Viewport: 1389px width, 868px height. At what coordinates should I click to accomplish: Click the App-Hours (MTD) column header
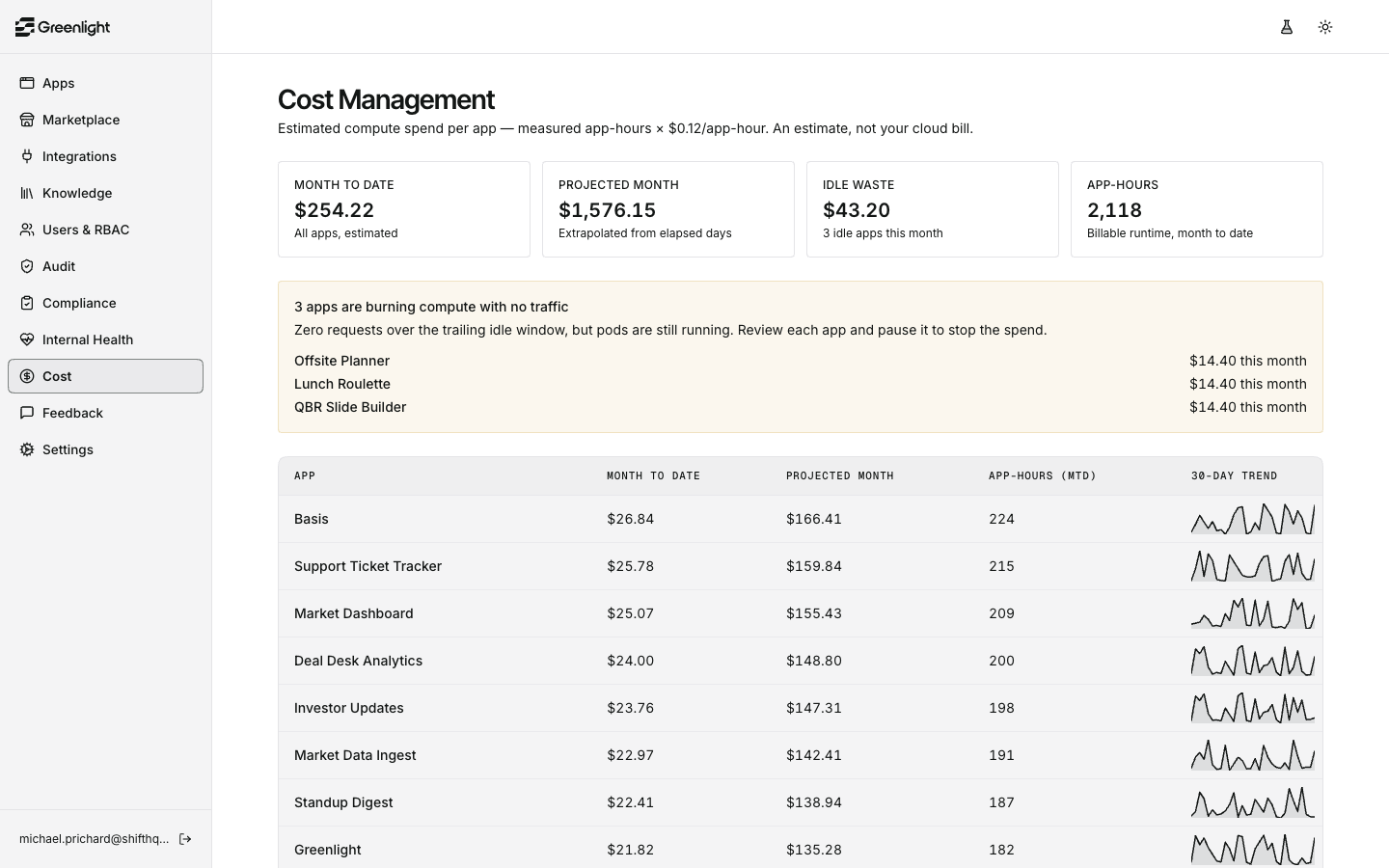click(x=1042, y=476)
